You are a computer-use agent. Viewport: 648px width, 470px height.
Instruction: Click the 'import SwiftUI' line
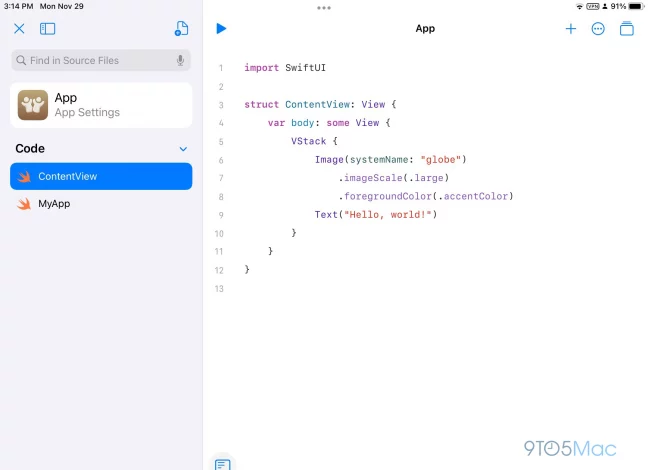pos(285,68)
